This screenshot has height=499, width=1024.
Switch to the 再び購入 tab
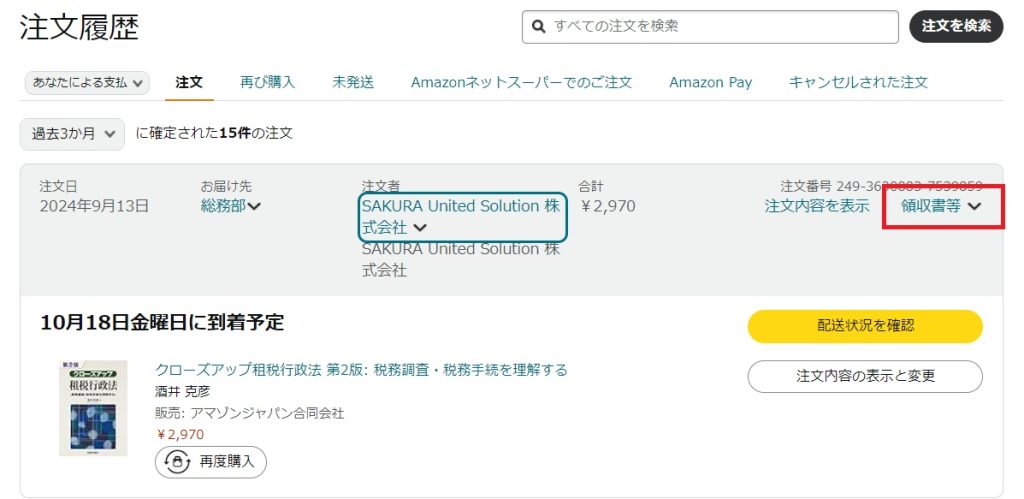pos(268,82)
